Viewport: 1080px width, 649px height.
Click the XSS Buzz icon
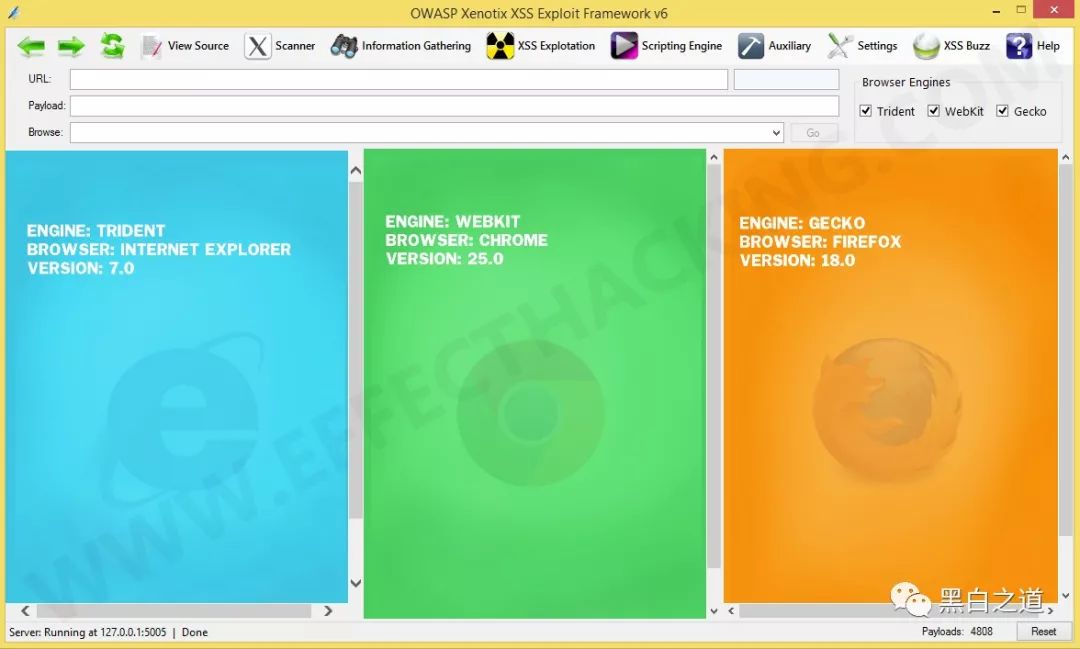coord(926,46)
